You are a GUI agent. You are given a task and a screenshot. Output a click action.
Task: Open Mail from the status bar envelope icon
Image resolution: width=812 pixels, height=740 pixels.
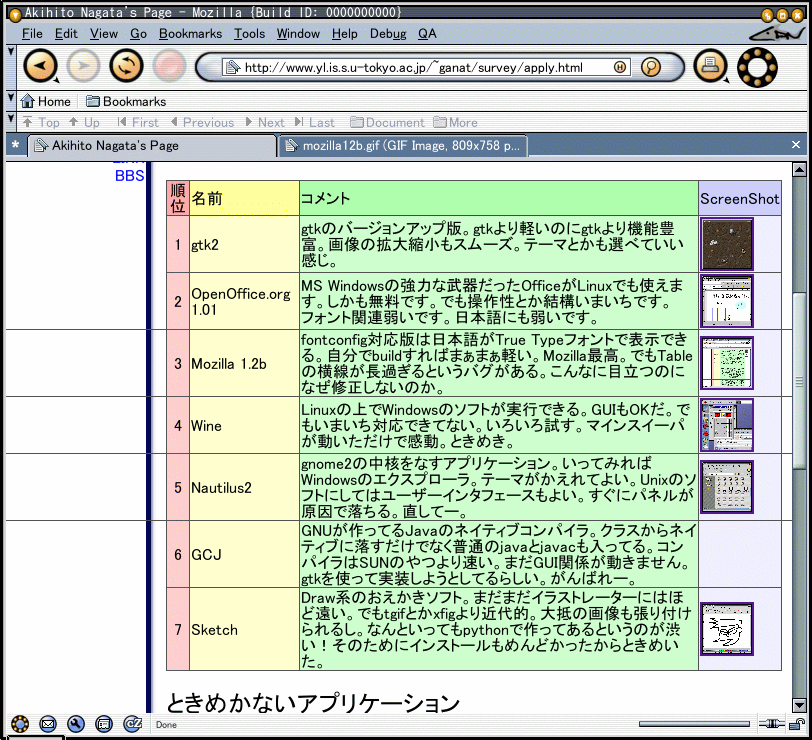(x=48, y=723)
